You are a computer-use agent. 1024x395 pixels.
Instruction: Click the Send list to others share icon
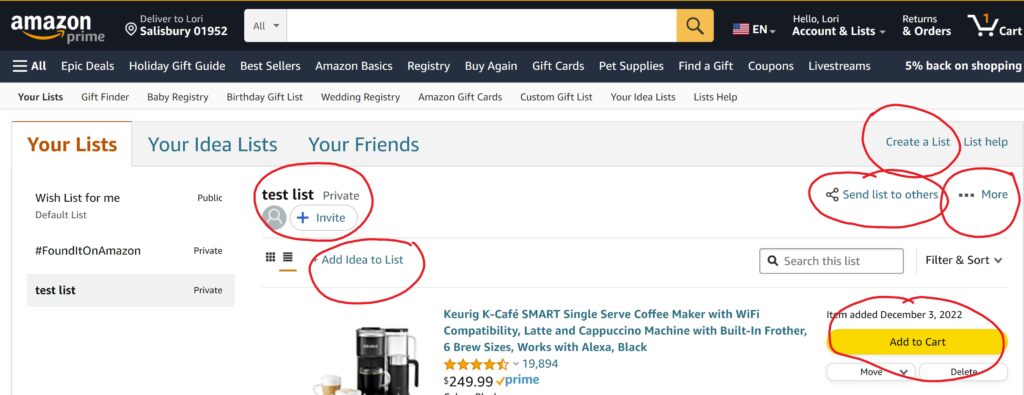click(832, 195)
